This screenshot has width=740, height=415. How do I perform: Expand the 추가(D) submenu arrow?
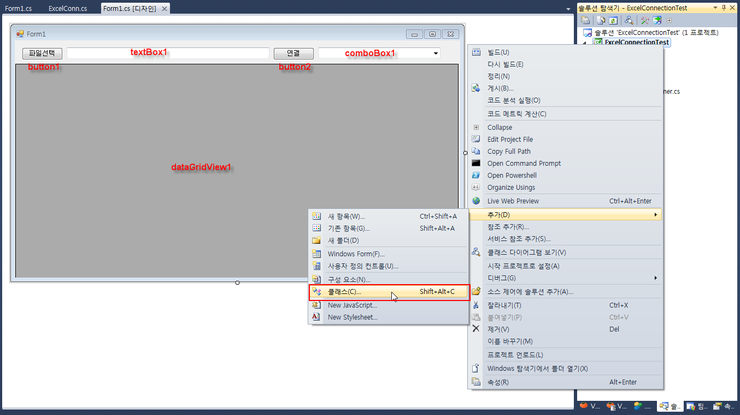click(655, 215)
